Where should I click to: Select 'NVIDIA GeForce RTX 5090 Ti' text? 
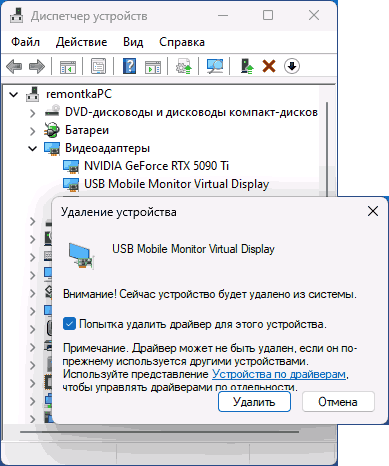tap(156, 166)
